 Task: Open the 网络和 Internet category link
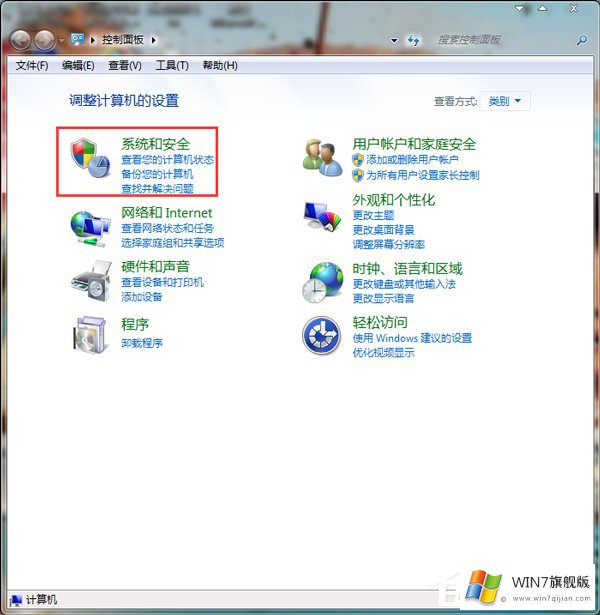click(166, 213)
